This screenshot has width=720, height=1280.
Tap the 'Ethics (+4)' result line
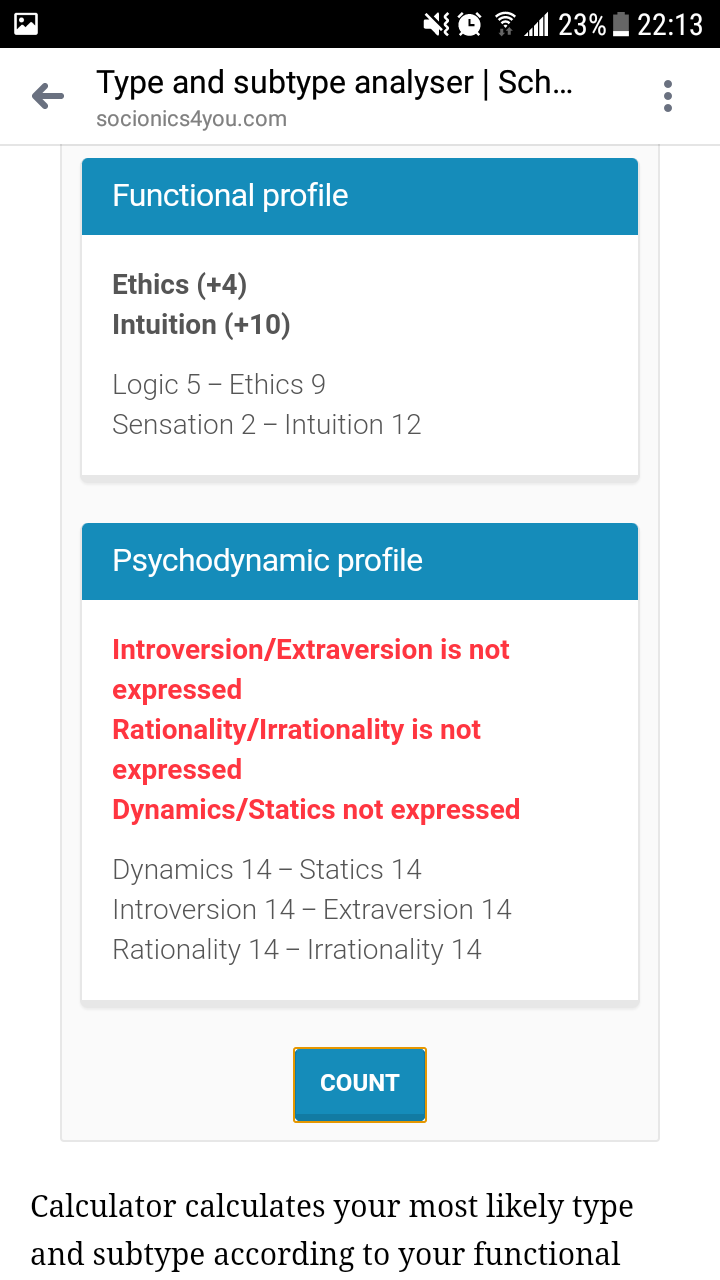pyautogui.click(x=180, y=285)
